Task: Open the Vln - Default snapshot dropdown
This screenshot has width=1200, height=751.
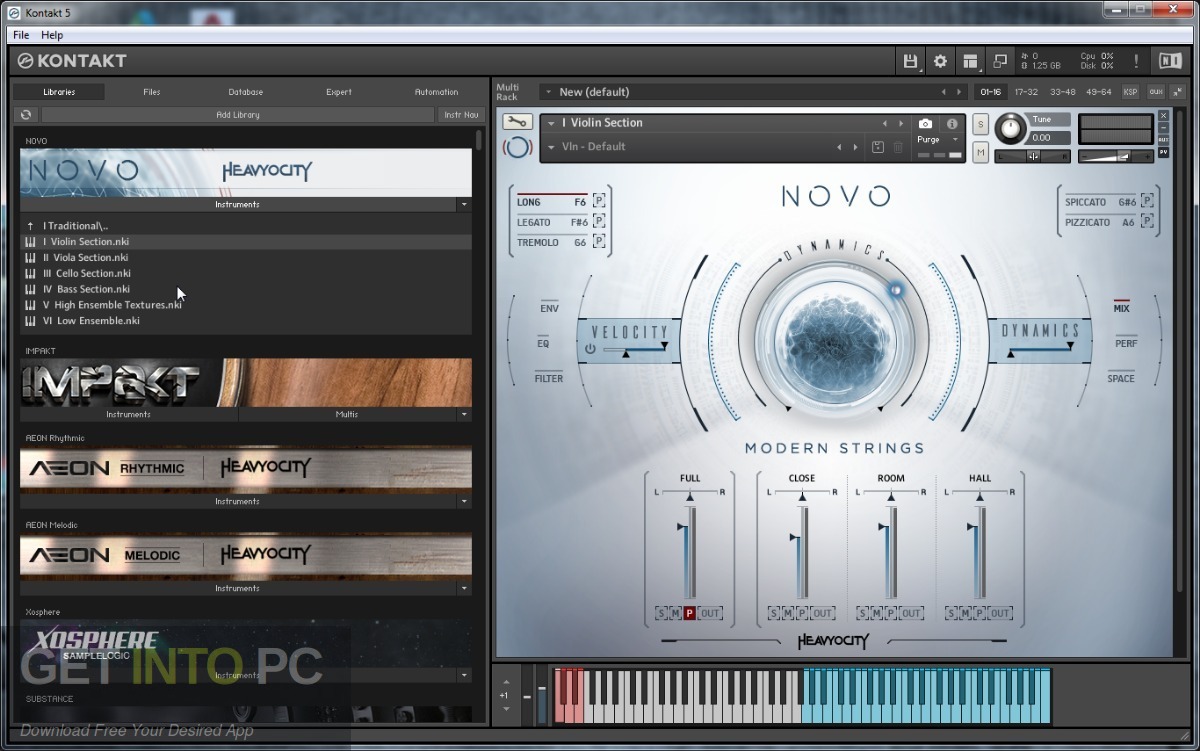Action: [x=551, y=147]
